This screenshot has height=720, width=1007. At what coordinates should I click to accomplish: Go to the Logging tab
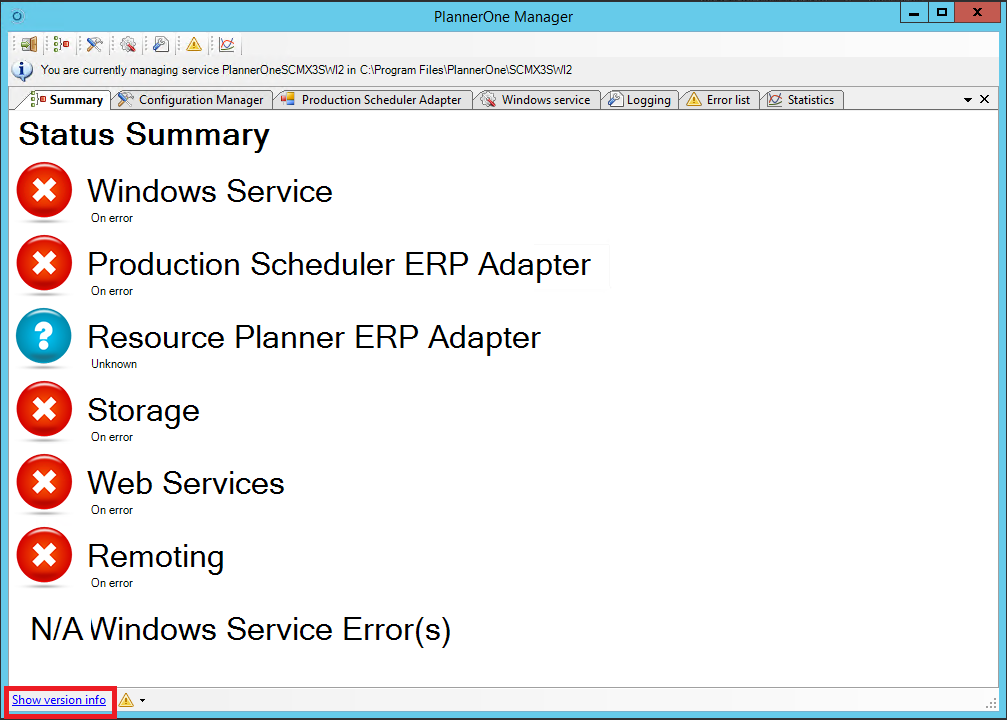(x=640, y=100)
